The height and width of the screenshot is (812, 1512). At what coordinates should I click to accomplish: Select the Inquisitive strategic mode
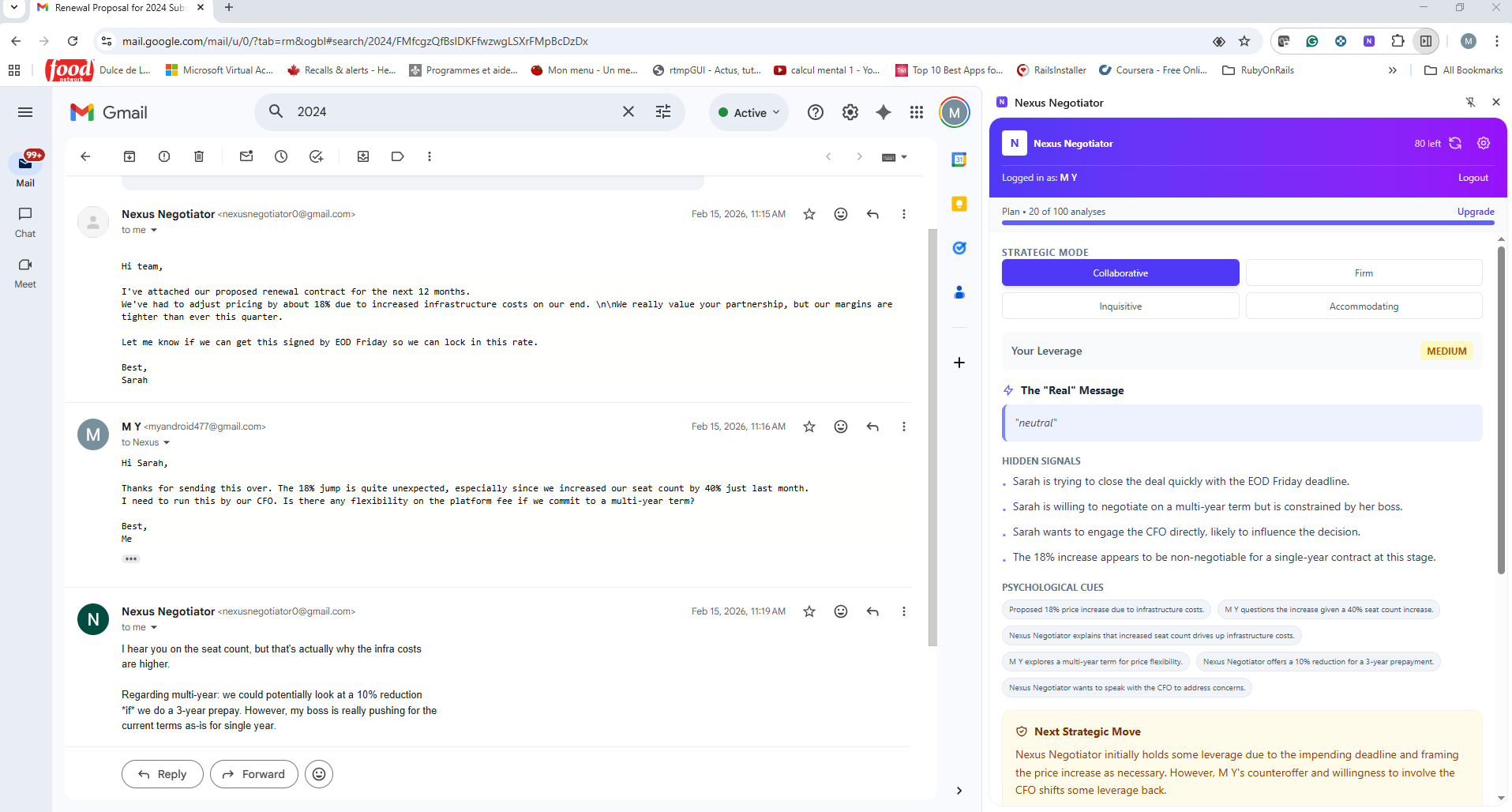[x=1120, y=306]
